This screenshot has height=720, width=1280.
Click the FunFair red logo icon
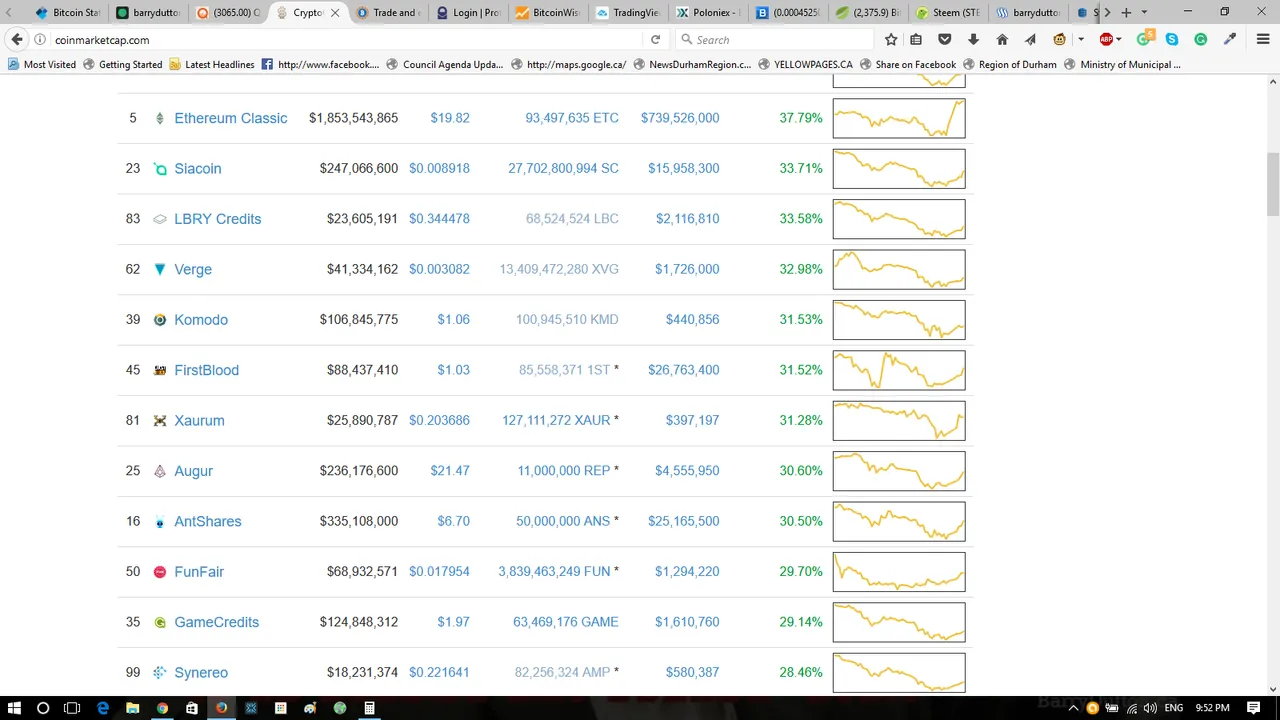[x=160, y=572]
